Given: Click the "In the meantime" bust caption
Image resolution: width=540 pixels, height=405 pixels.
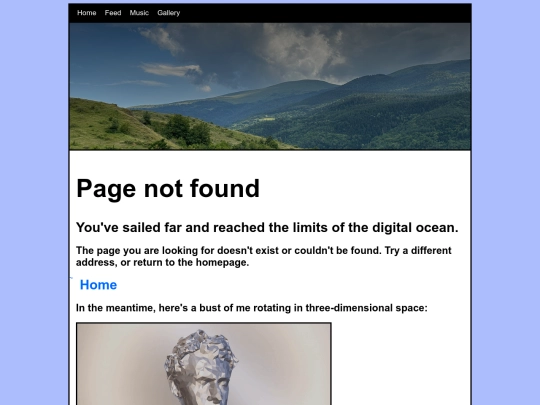Looking at the screenshot, I should pyautogui.click(x=251, y=308).
